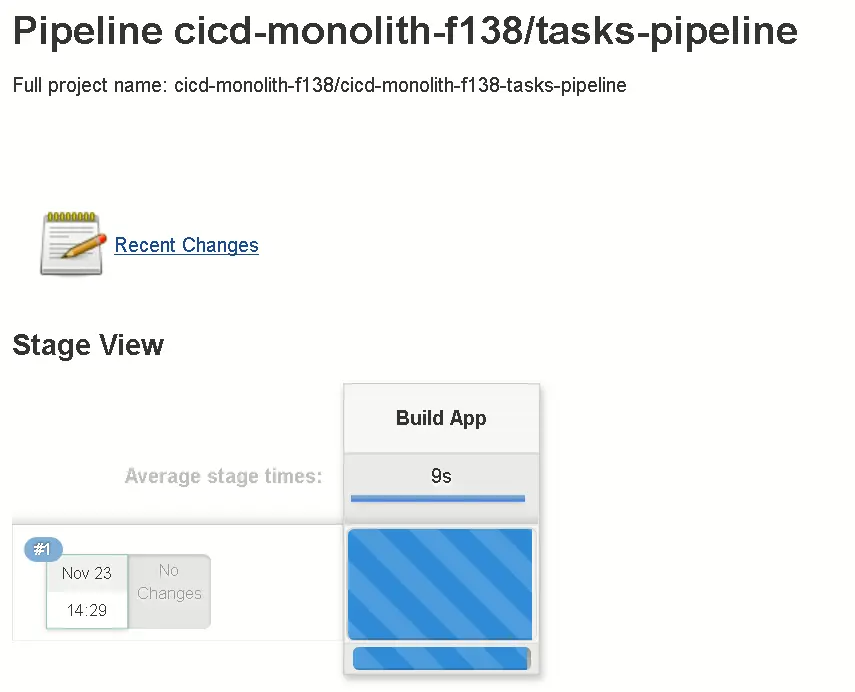This screenshot has width=855, height=692.
Task: Click the Recent Changes notepad icon
Action: click(x=72, y=243)
